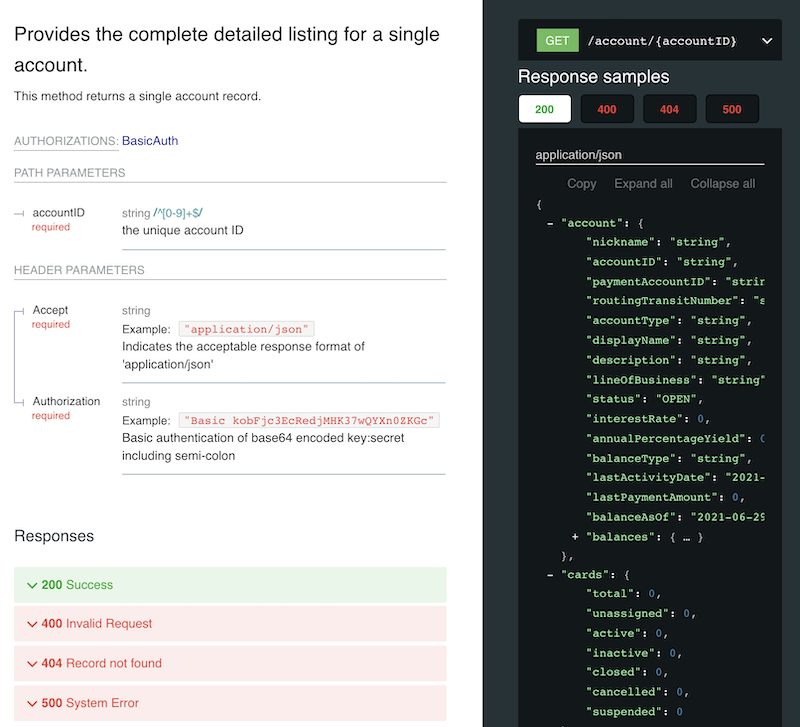Click the Basic authorization example token
Screen dimensions: 800x727
[x=310, y=420]
